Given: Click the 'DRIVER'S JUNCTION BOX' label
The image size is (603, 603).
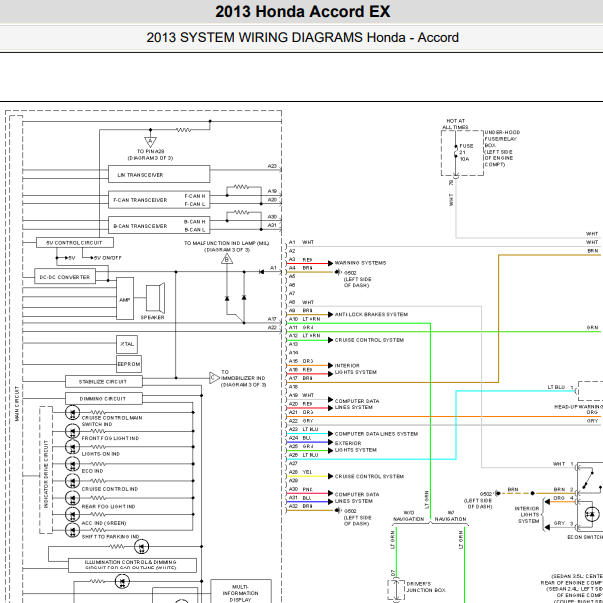Looking at the screenshot, I should point(426,587).
